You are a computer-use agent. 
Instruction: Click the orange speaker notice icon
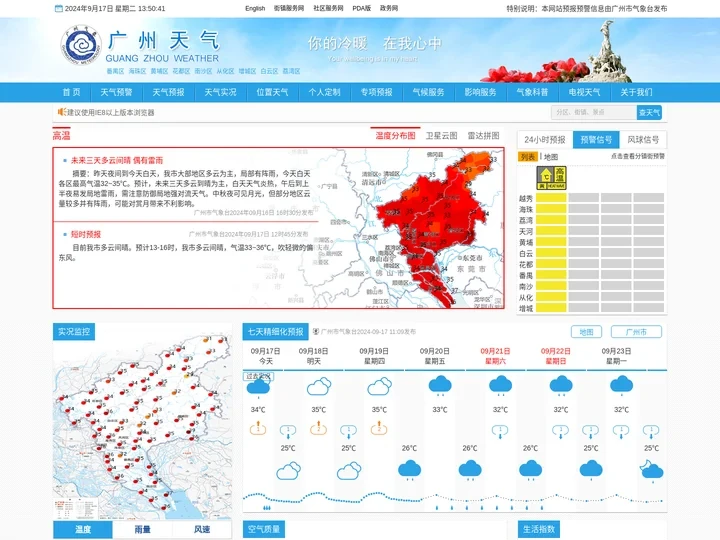point(62,112)
